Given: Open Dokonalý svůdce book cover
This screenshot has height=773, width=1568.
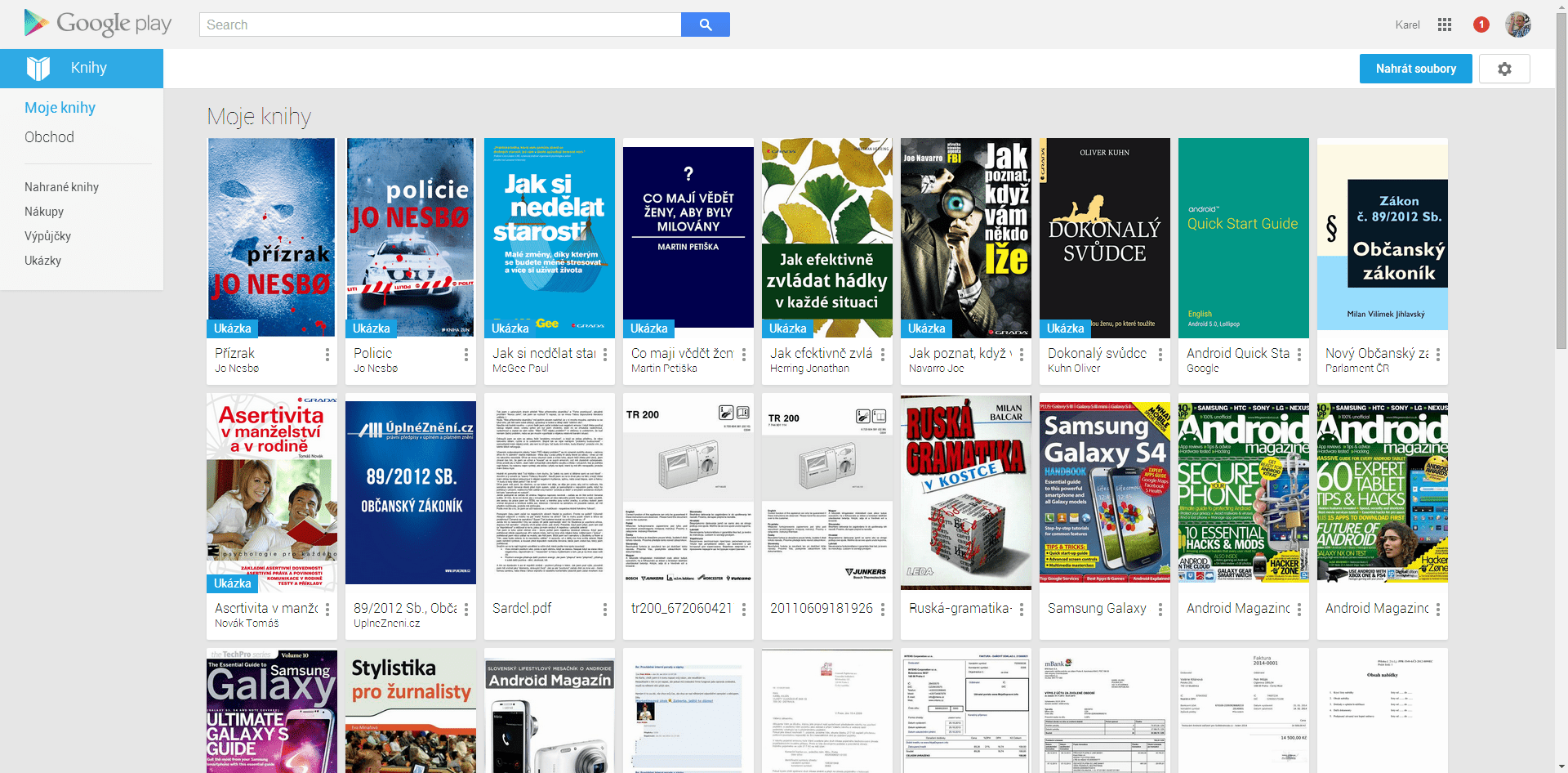Looking at the screenshot, I should (x=1104, y=238).
